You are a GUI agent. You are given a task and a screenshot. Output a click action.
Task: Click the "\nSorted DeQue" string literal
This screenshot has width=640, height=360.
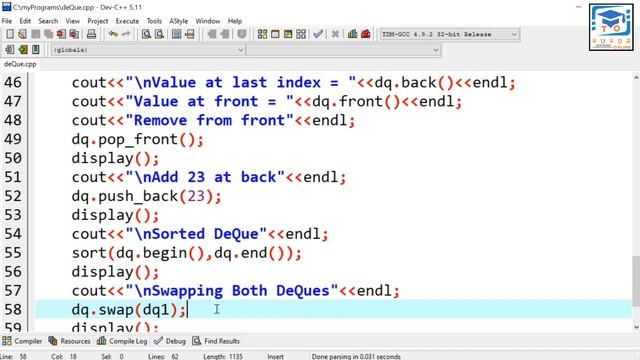(x=196, y=234)
